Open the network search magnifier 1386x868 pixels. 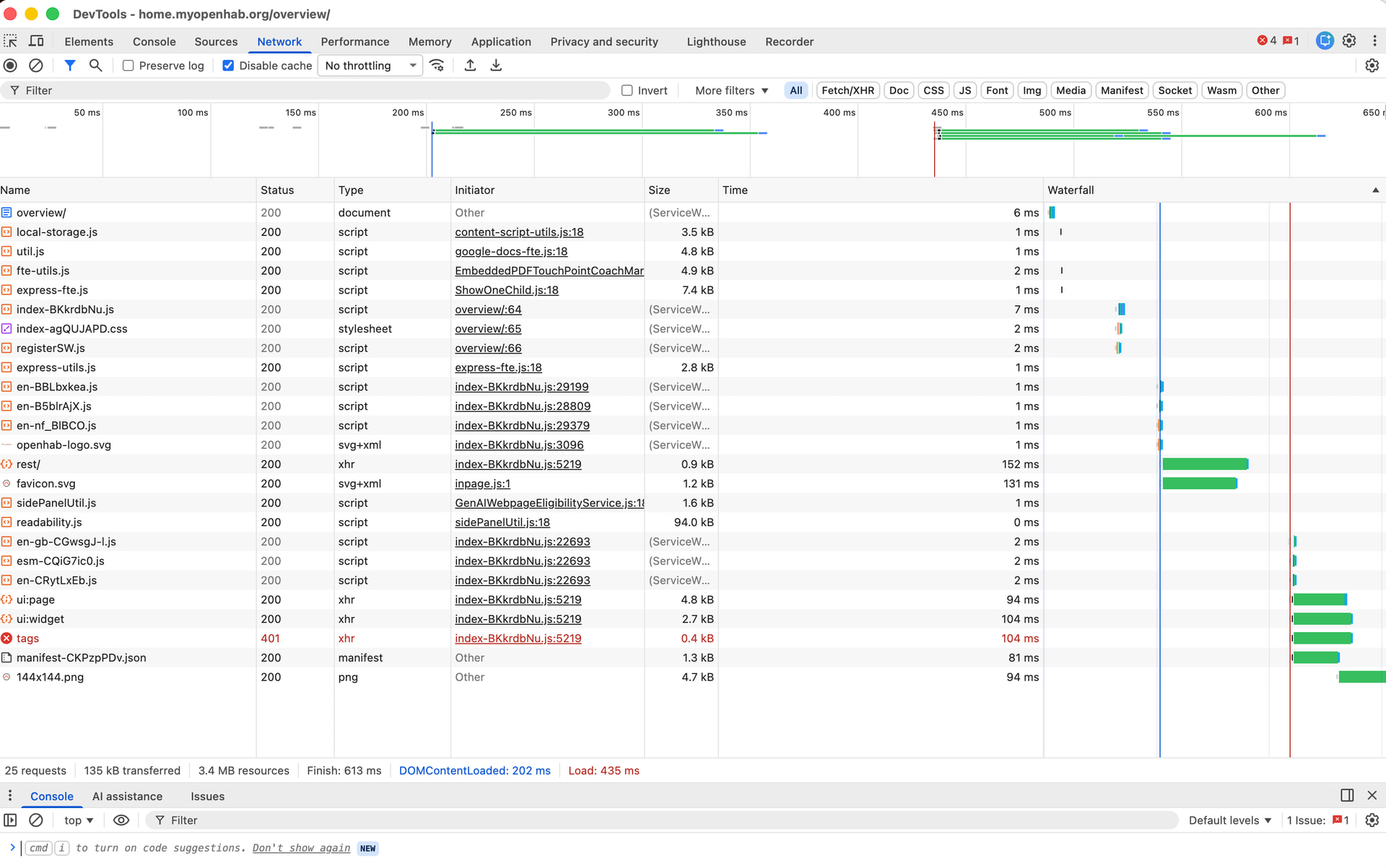click(x=95, y=66)
